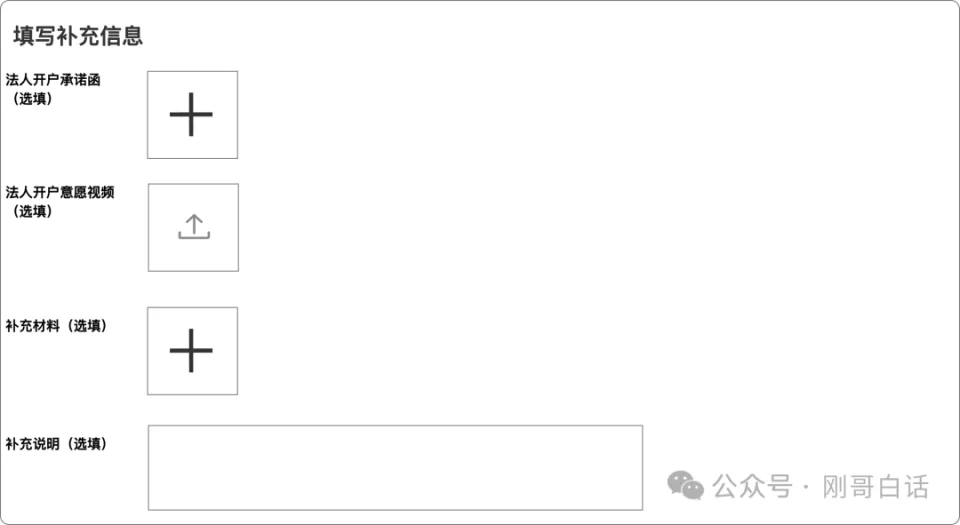Click （选填） under 法人开户承诺函
This screenshot has height=525, width=960.
point(33,99)
